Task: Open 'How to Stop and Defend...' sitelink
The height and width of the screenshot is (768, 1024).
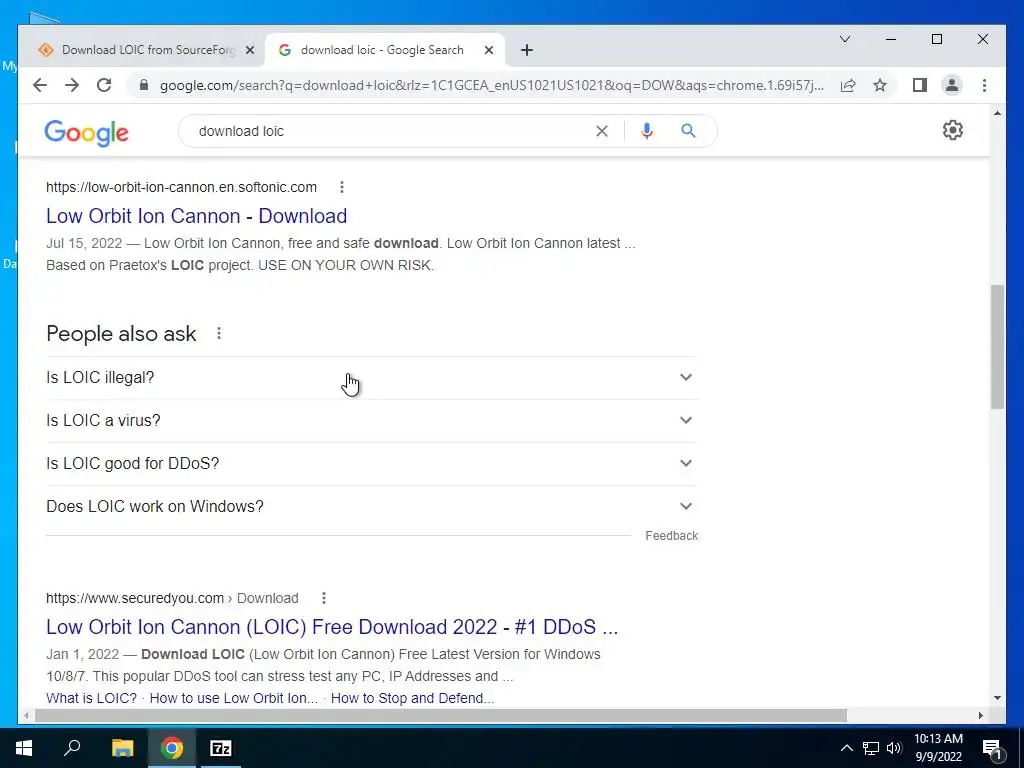Action: tap(412, 698)
